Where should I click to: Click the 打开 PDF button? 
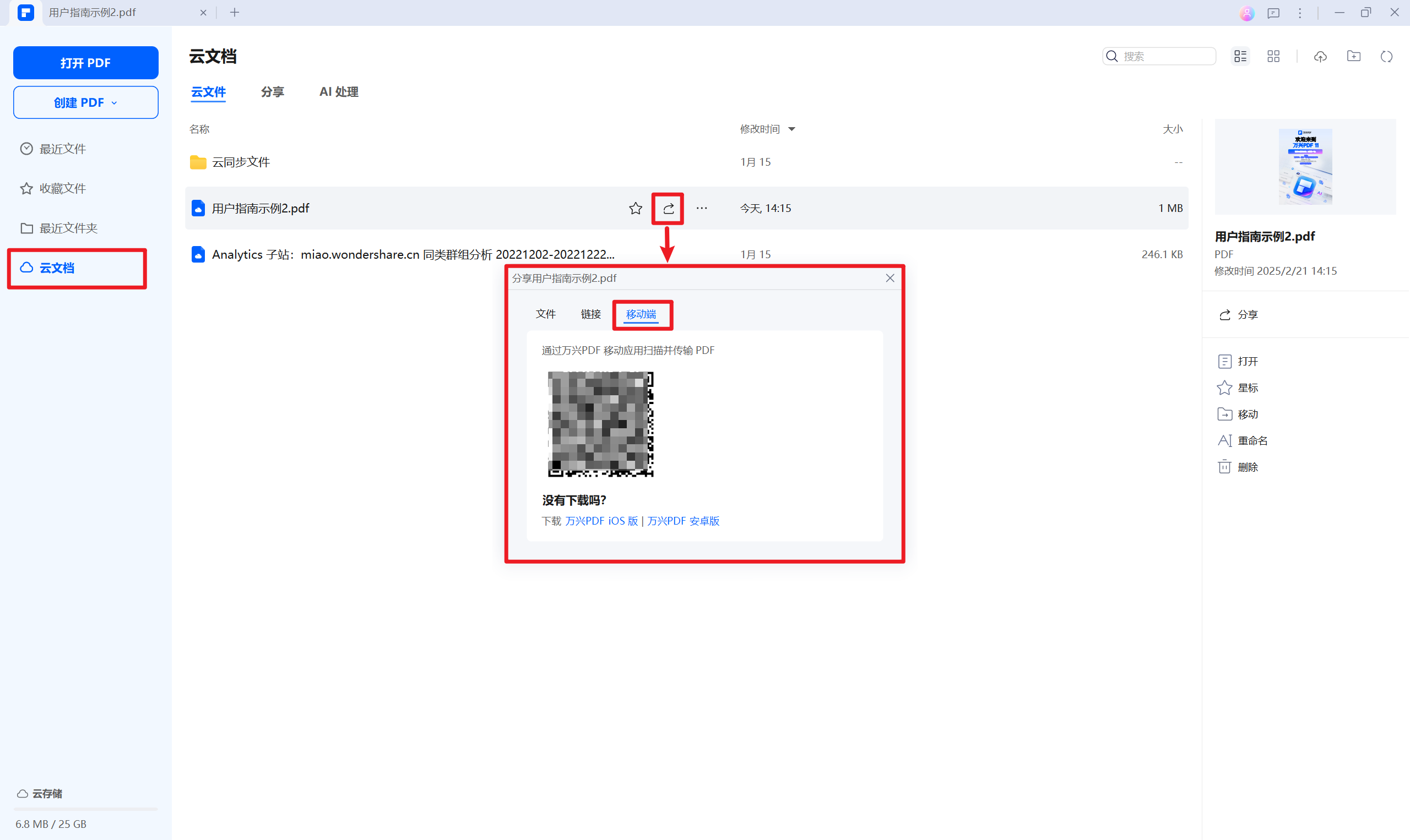tap(85, 62)
